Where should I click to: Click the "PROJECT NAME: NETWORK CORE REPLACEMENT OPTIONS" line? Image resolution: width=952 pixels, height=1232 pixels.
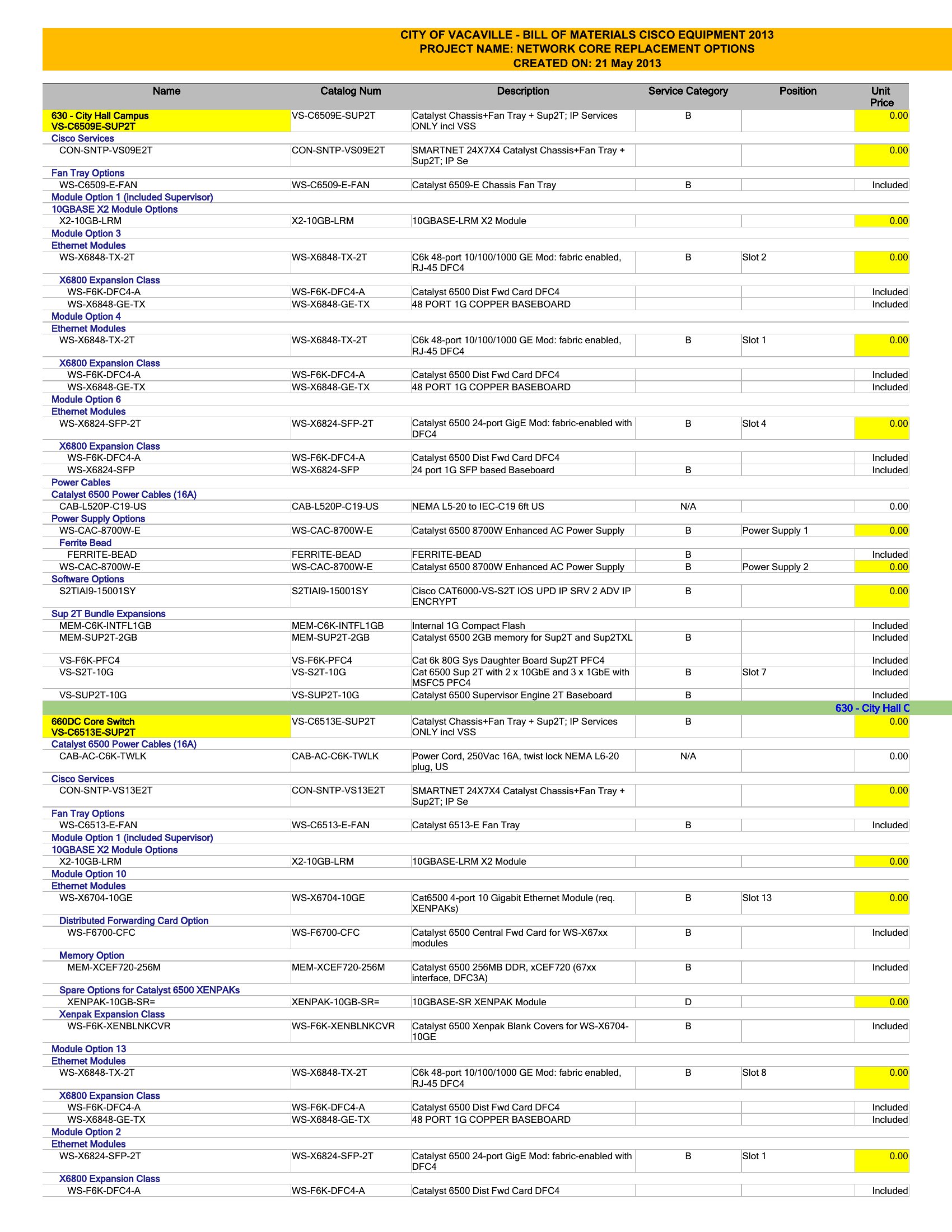[586, 49]
